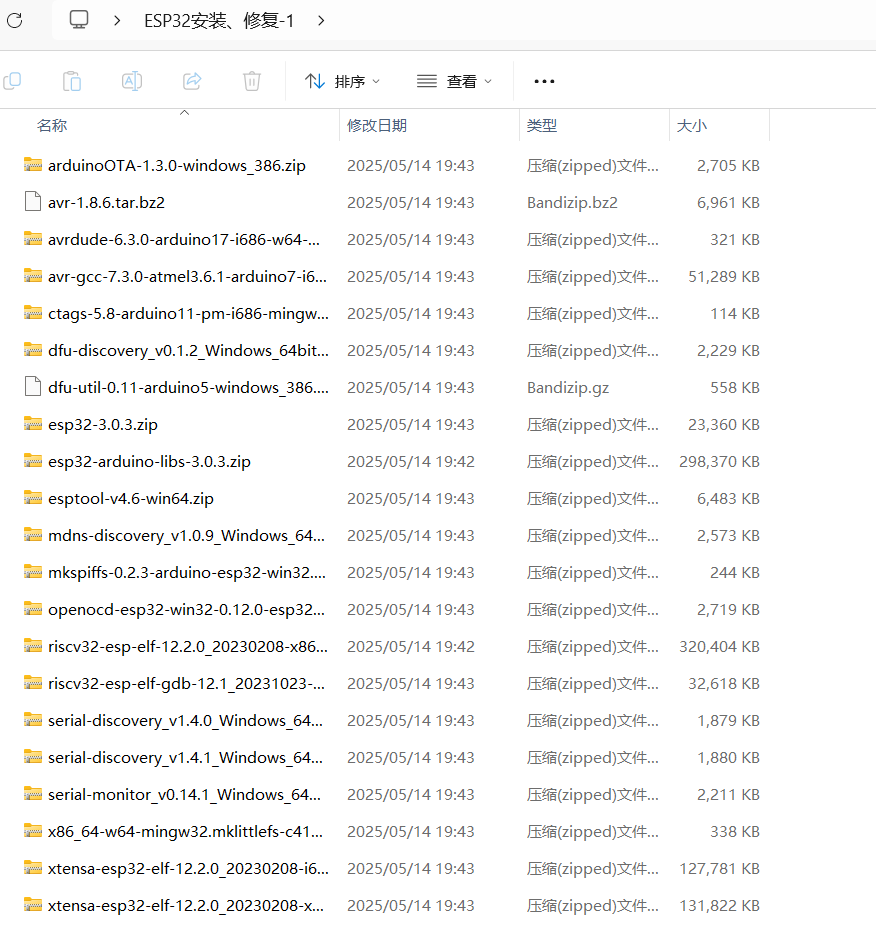Click the 127,781 KB size cell
This screenshot has width=876, height=938.
point(719,869)
